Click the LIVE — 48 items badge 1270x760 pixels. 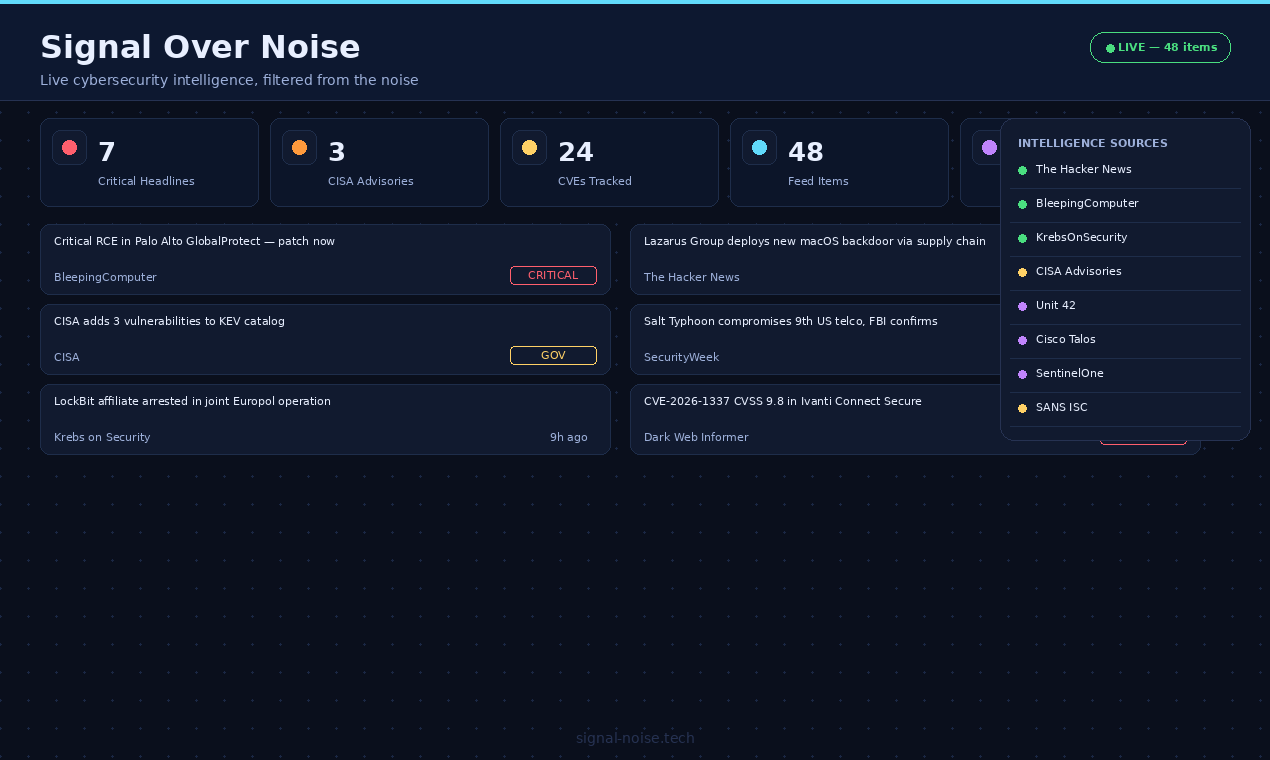pyautogui.click(x=1160, y=47)
